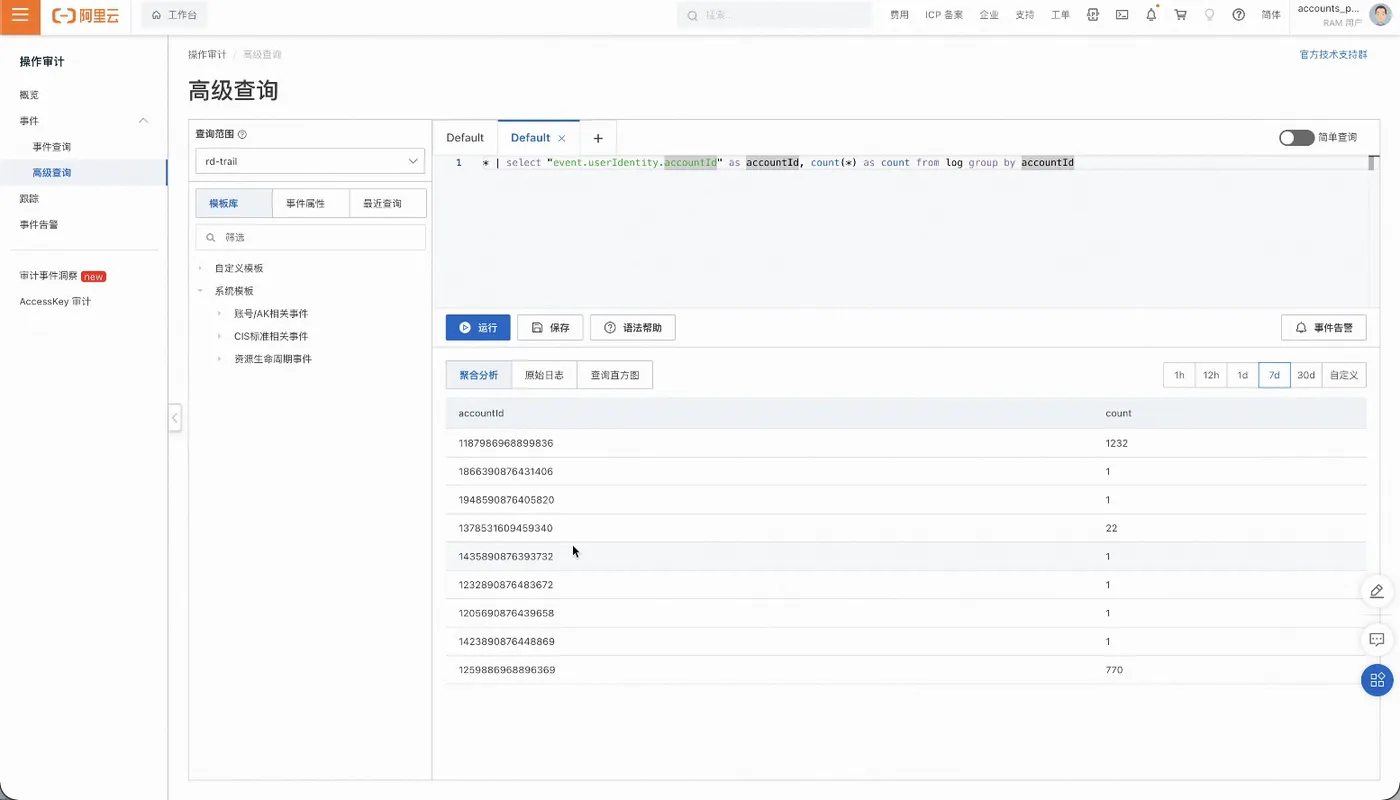Screen dimensions: 1400x800
Task: Switch to 查询直方图 tab
Action: [615, 375]
